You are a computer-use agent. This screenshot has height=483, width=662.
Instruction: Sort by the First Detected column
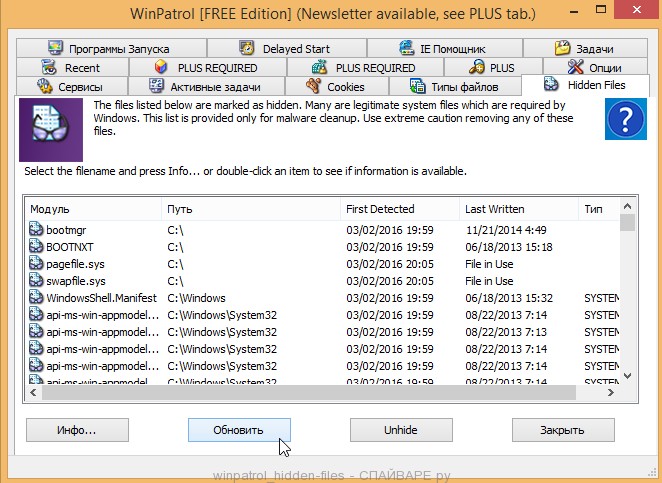[x=400, y=209]
